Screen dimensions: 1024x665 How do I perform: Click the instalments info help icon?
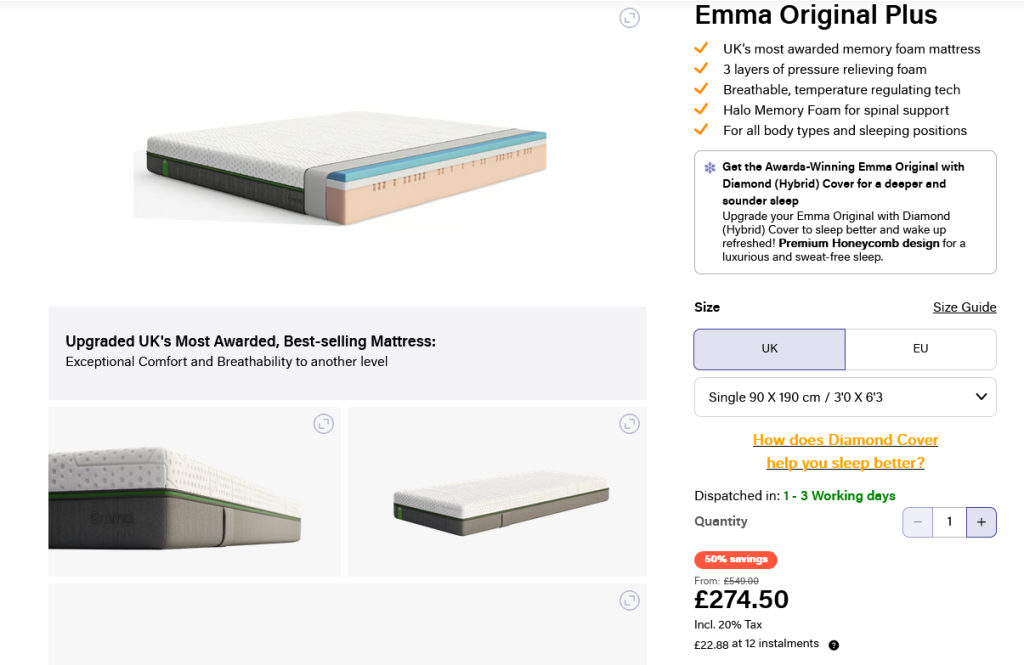(834, 645)
